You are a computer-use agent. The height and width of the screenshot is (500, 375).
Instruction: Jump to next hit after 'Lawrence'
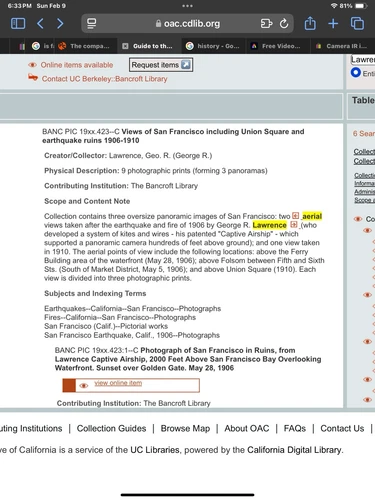click(294, 224)
